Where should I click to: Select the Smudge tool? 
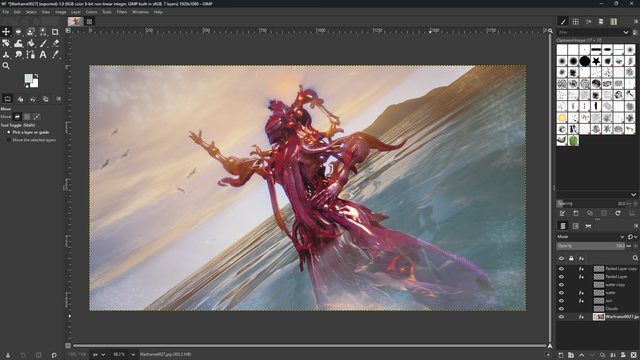(18, 54)
